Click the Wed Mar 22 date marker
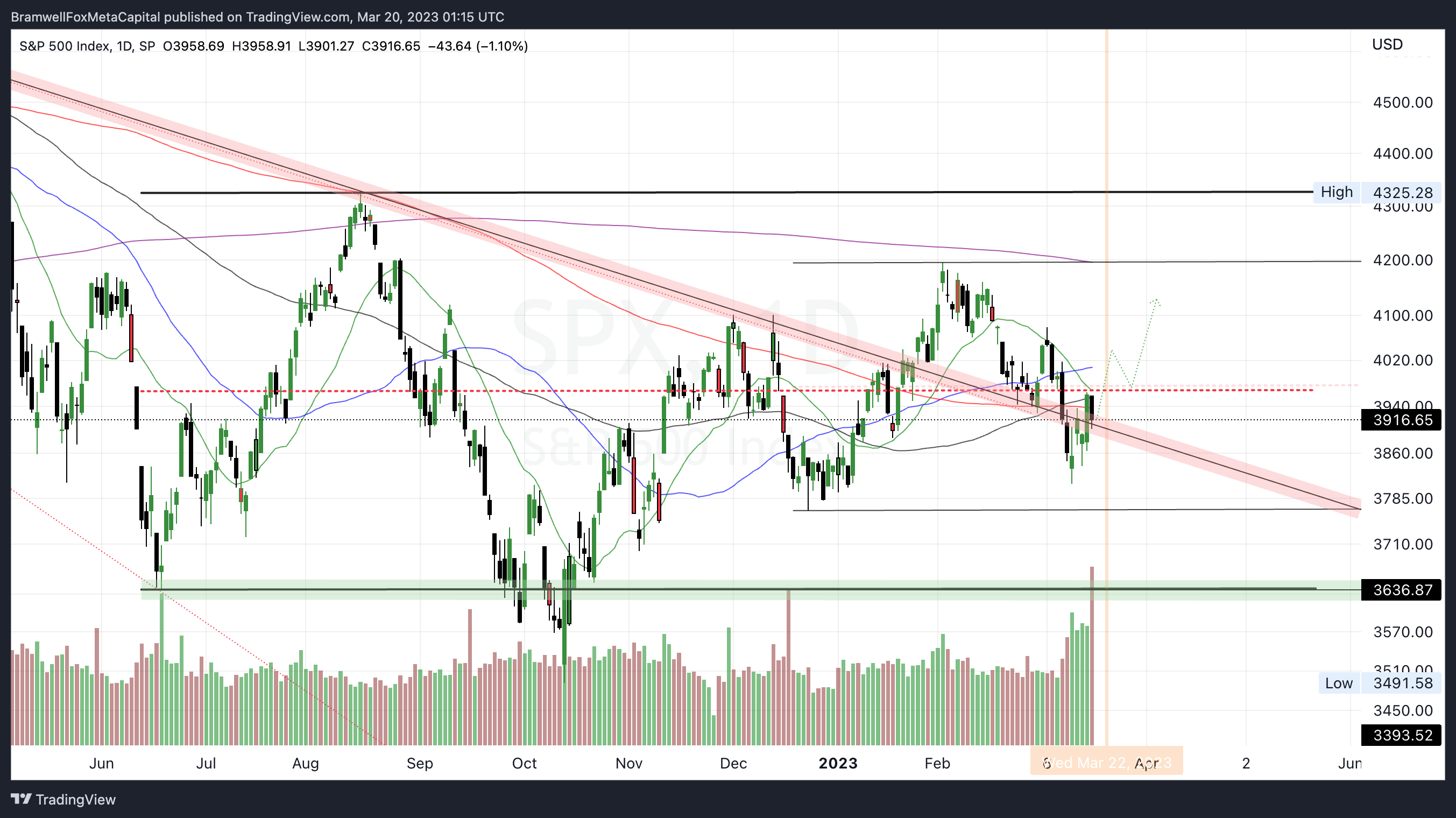The image size is (1456, 818). pyautogui.click(x=1106, y=763)
